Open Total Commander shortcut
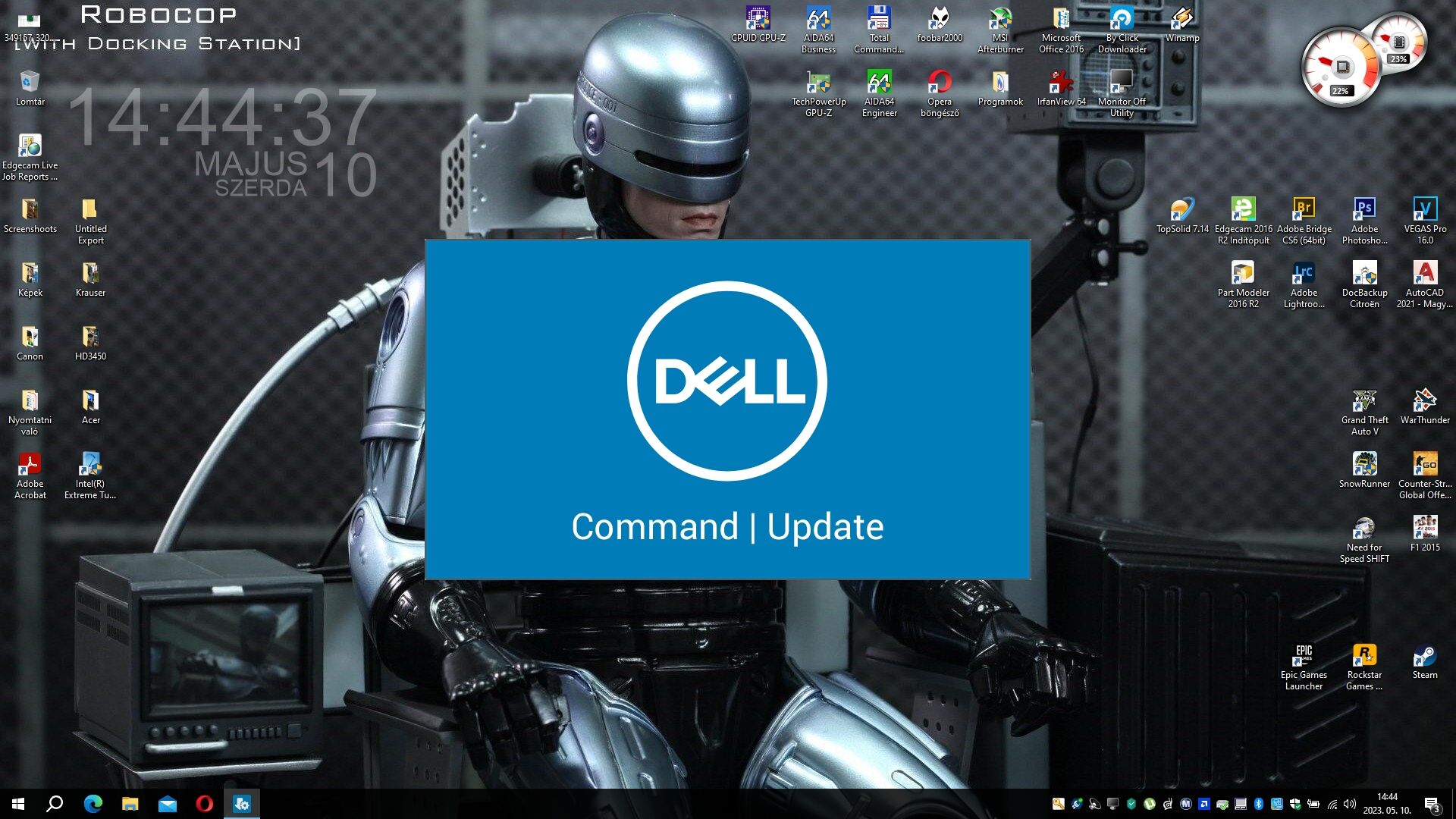The image size is (1456, 819). click(879, 30)
